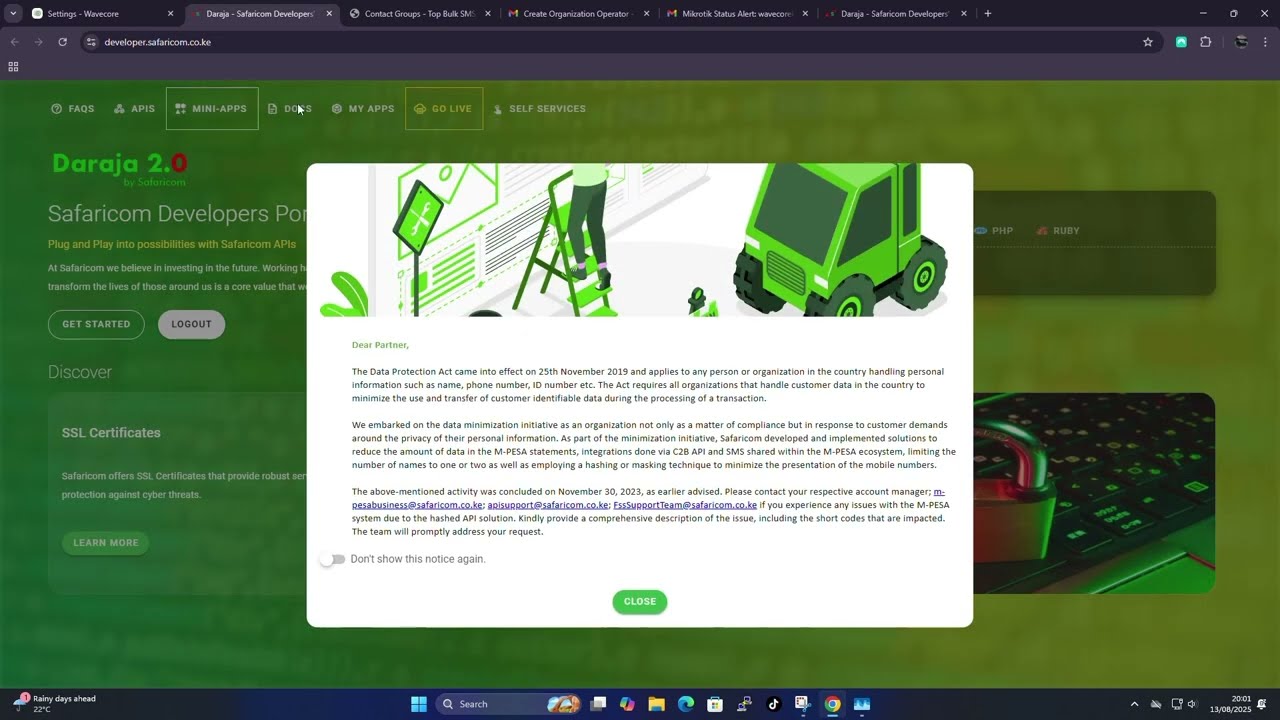1280x720 pixels.
Task: Open TikTok from the taskbar
Action: tap(773, 704)
